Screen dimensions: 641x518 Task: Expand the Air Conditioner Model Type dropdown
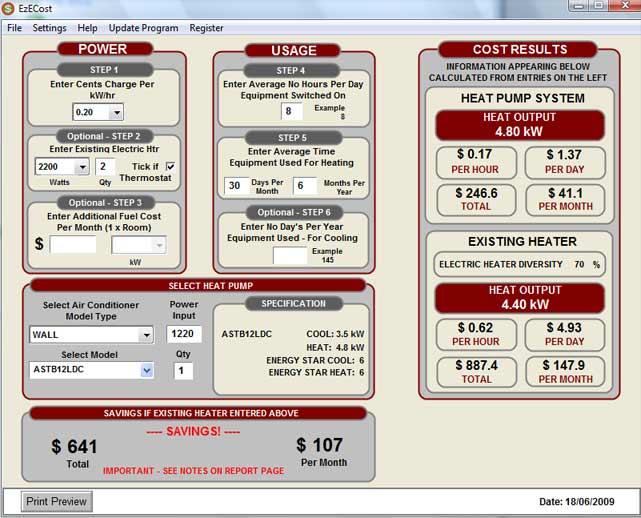pyautogui.click(x=146, y=335)
